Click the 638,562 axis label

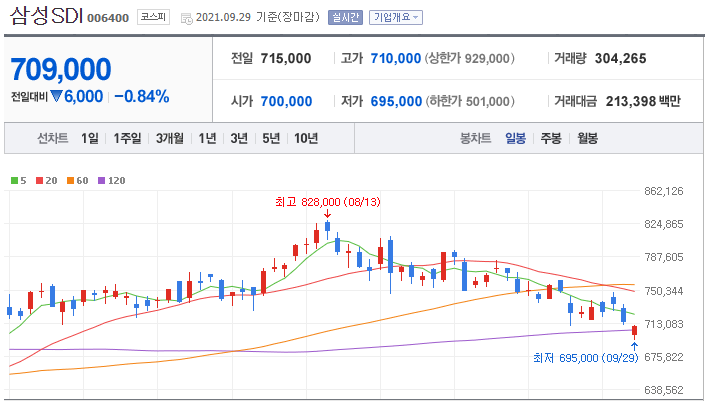[x=663, y=390]
